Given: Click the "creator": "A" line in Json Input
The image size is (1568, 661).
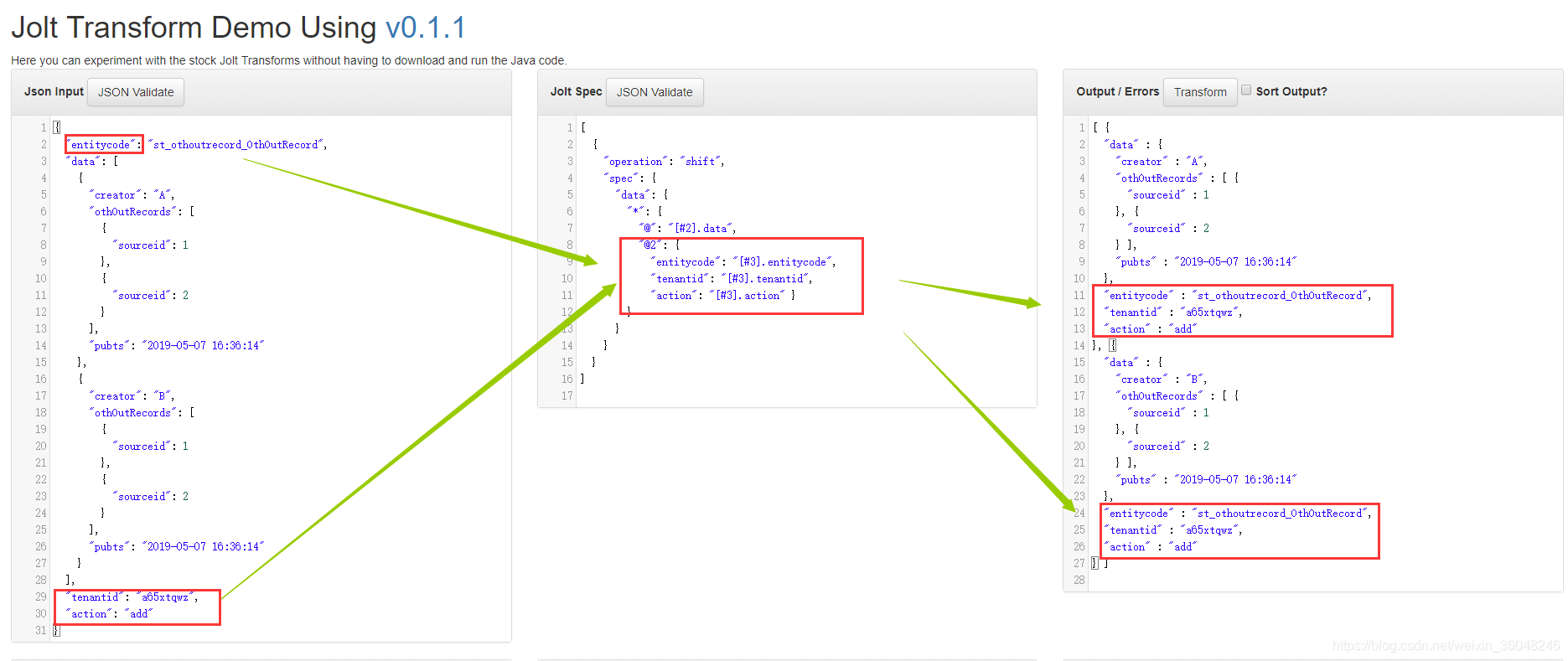Looking at the screenshot, I should tap(132, 195).
